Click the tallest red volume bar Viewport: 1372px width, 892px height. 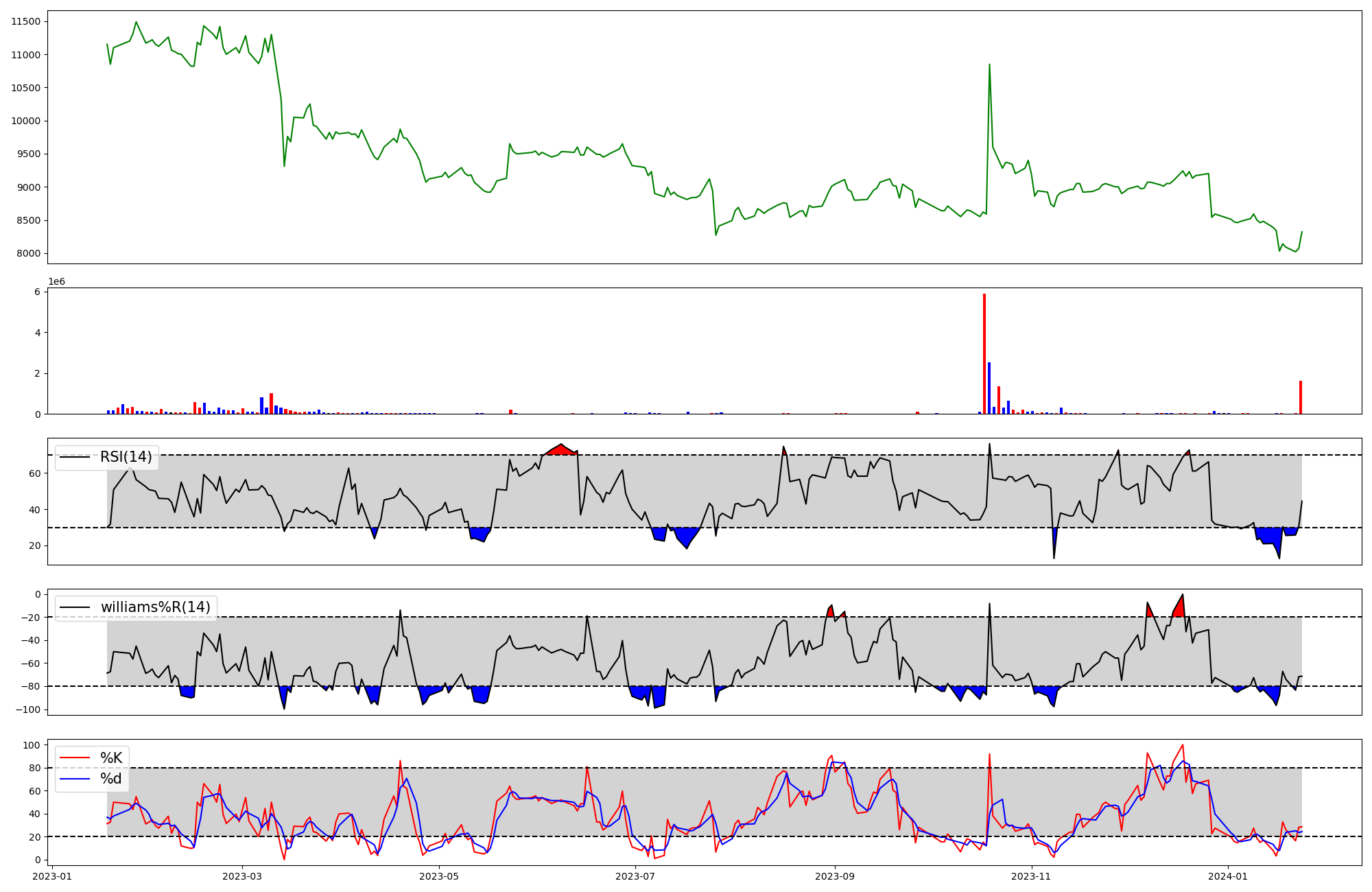[984, 353]
